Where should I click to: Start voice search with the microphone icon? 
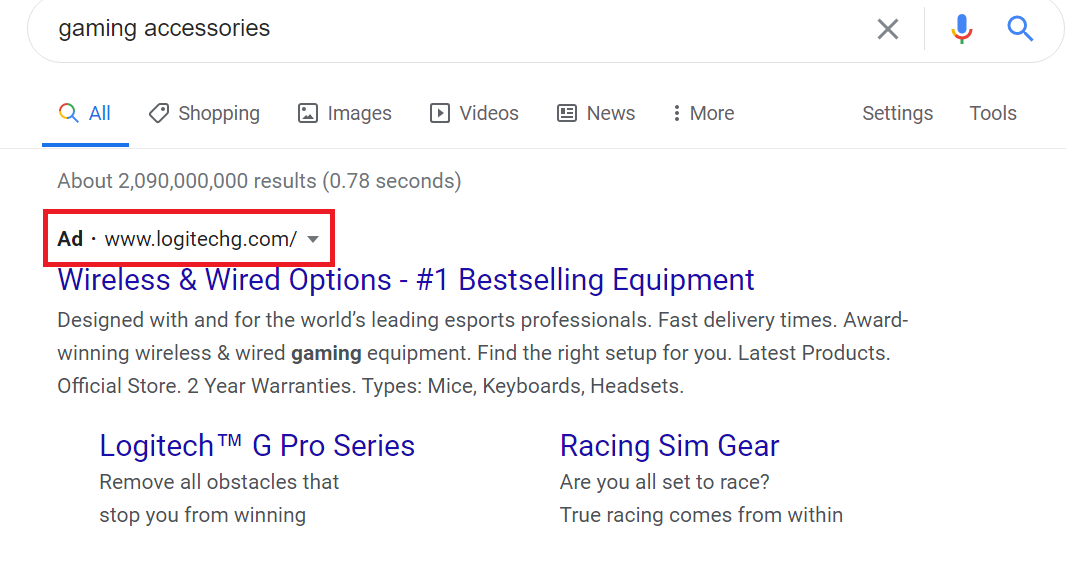[x=961, y=29]
